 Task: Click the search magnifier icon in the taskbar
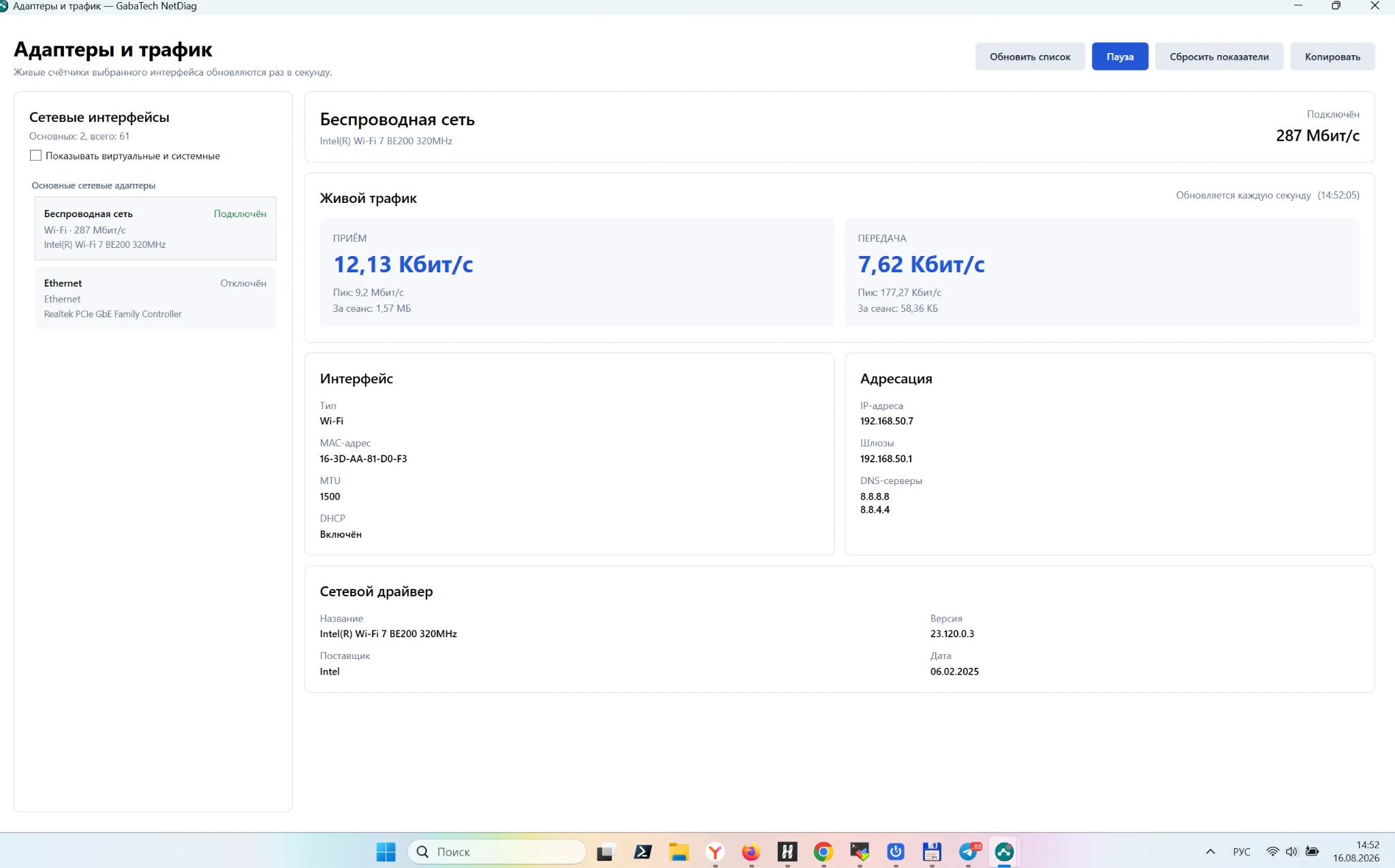tap(422, 852)
